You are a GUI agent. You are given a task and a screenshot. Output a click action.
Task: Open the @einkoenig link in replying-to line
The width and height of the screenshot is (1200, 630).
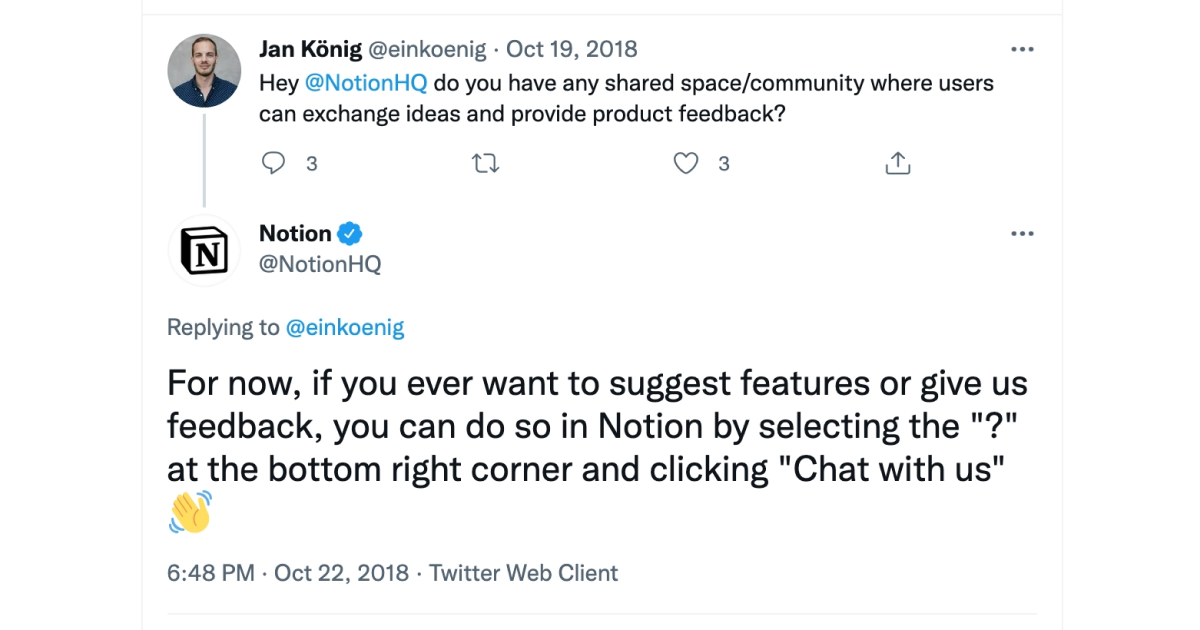coord(346,327)
